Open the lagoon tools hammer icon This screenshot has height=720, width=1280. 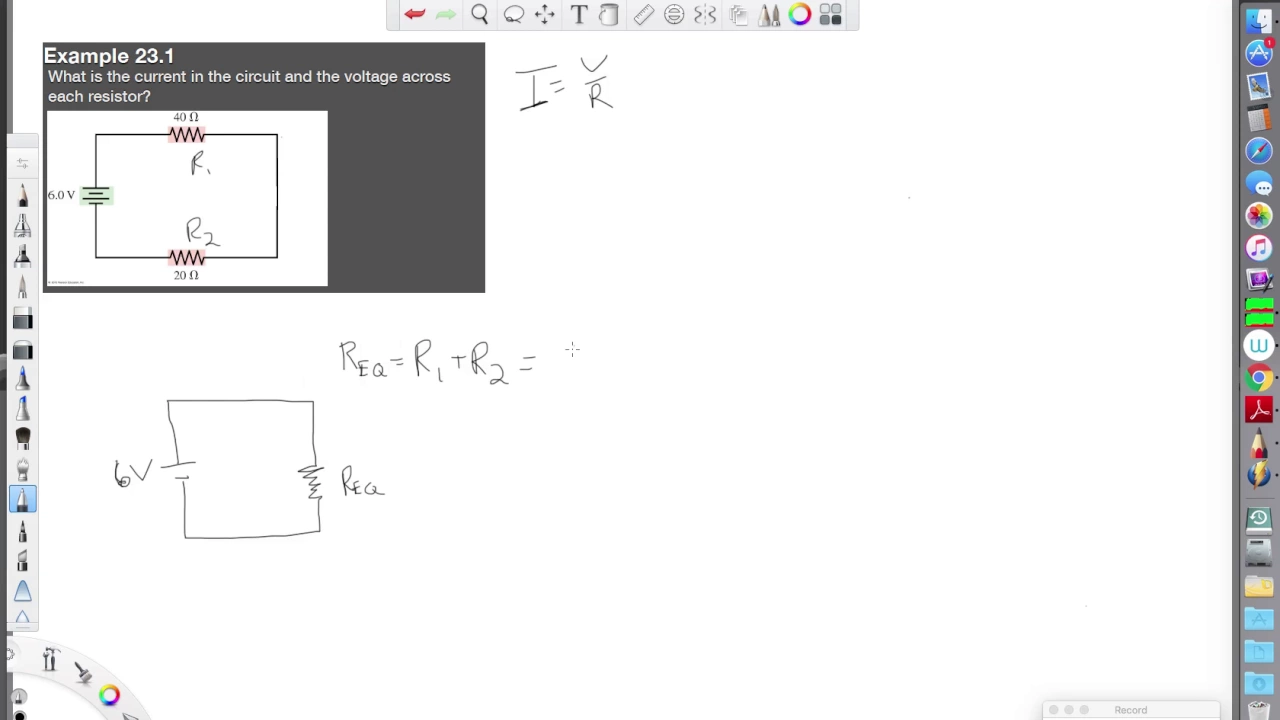click(50, 660)
